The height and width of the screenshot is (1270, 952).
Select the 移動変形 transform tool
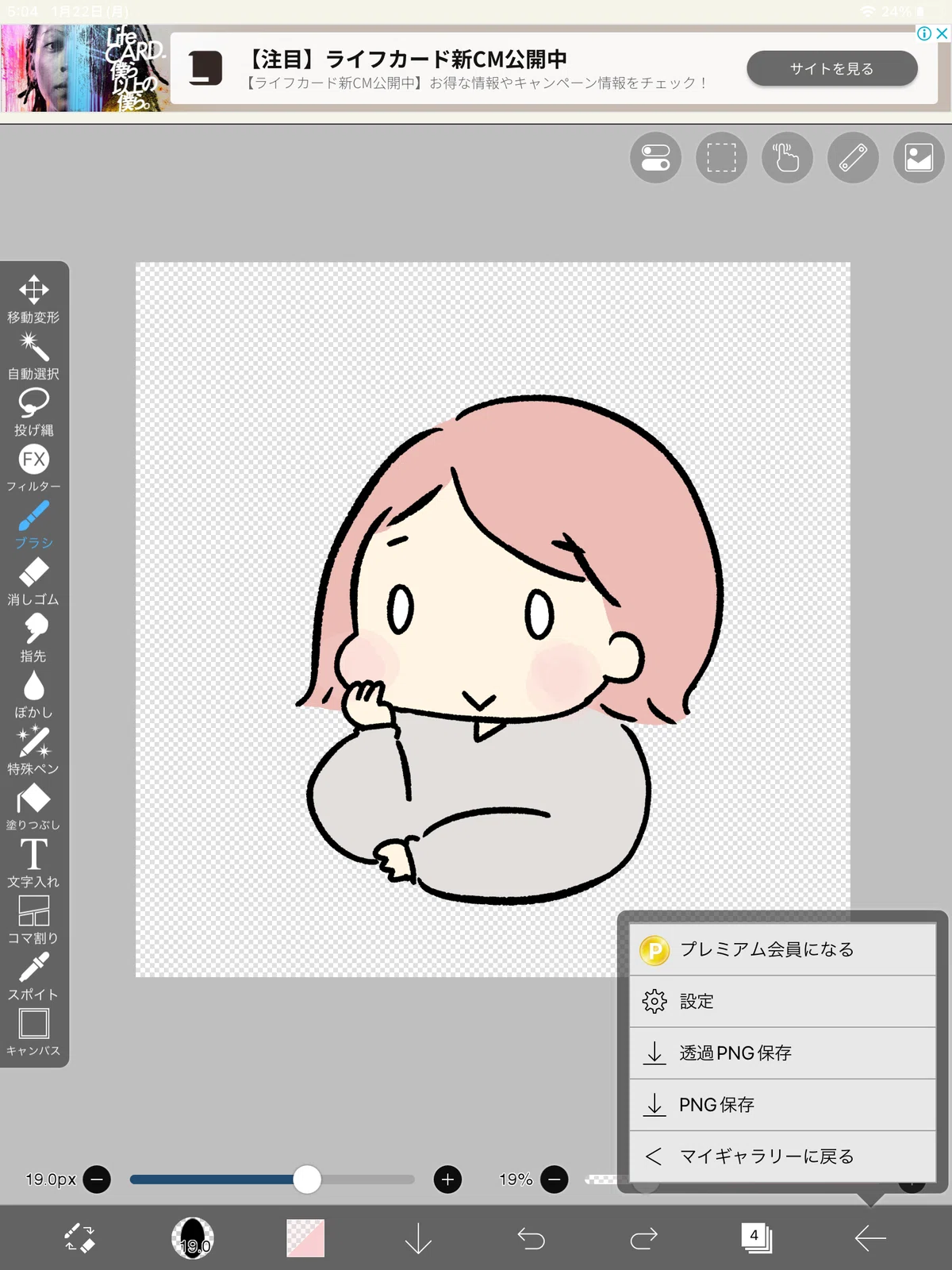[x=33, y=299]
